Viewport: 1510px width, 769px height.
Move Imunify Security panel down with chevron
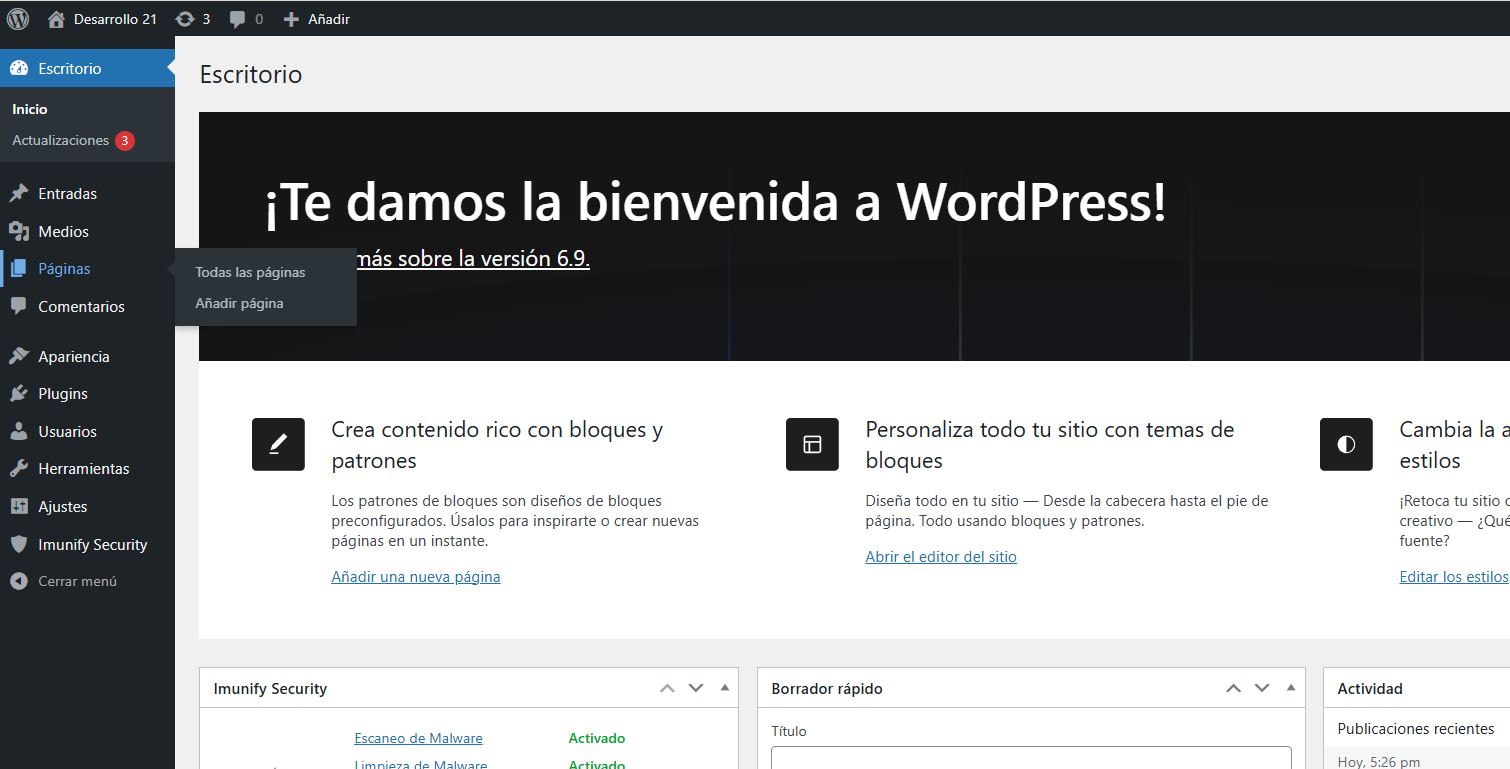pos(696,688)
